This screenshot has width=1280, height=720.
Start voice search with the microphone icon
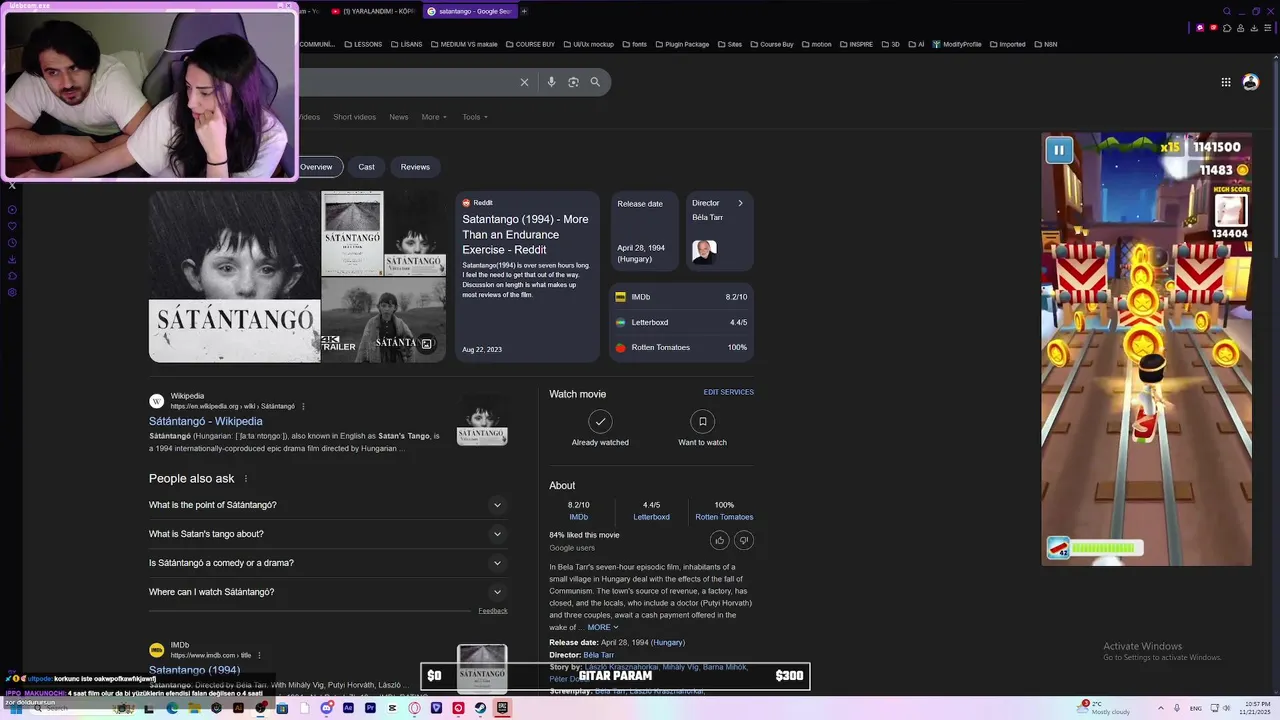click(x=551, y=82)
